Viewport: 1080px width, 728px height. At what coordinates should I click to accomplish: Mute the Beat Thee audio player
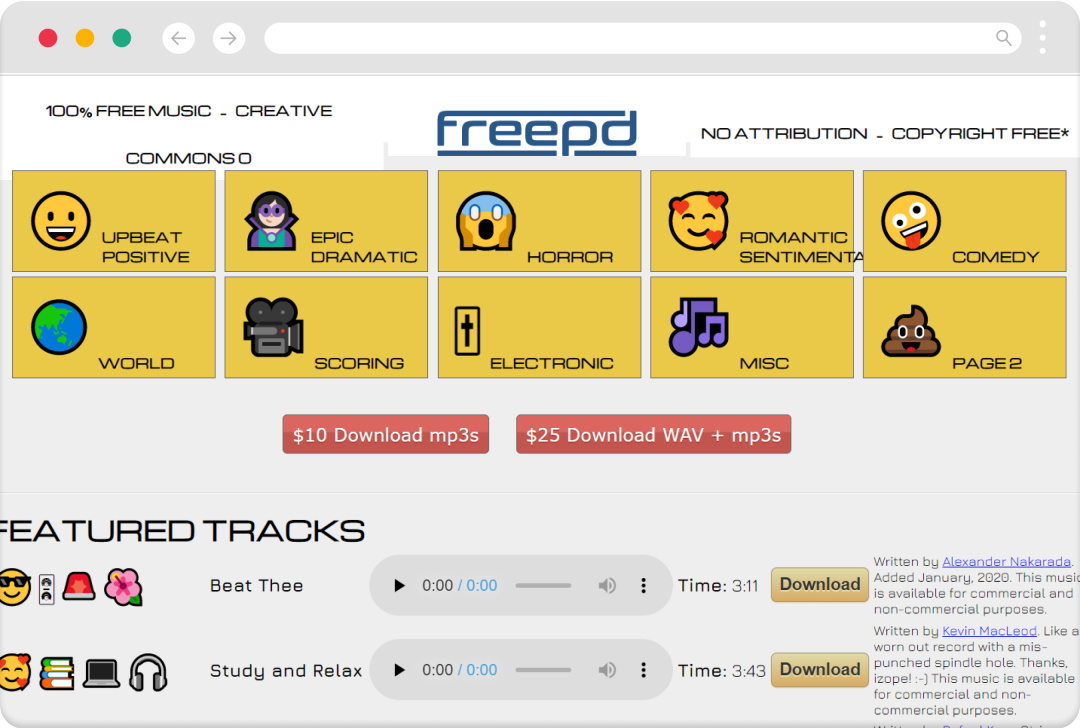click(607, 585)
